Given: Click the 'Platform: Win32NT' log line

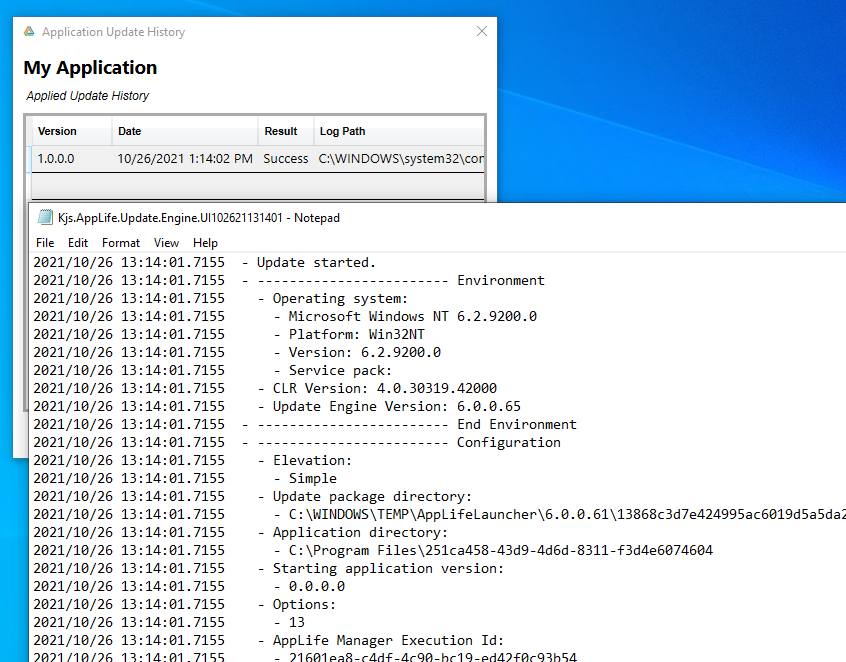Looking at the screenshot, I should coord(229,335).
